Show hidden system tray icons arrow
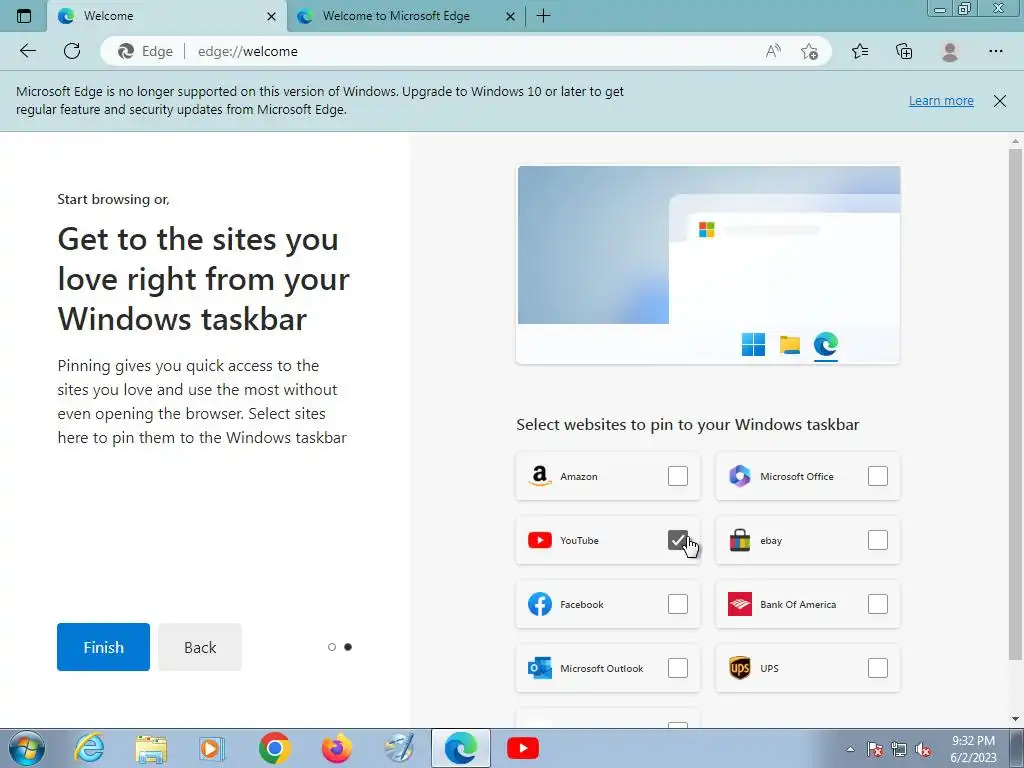The height and width of the screenshot is (768, 1024). pyautogui.click(x=850, y=749)
